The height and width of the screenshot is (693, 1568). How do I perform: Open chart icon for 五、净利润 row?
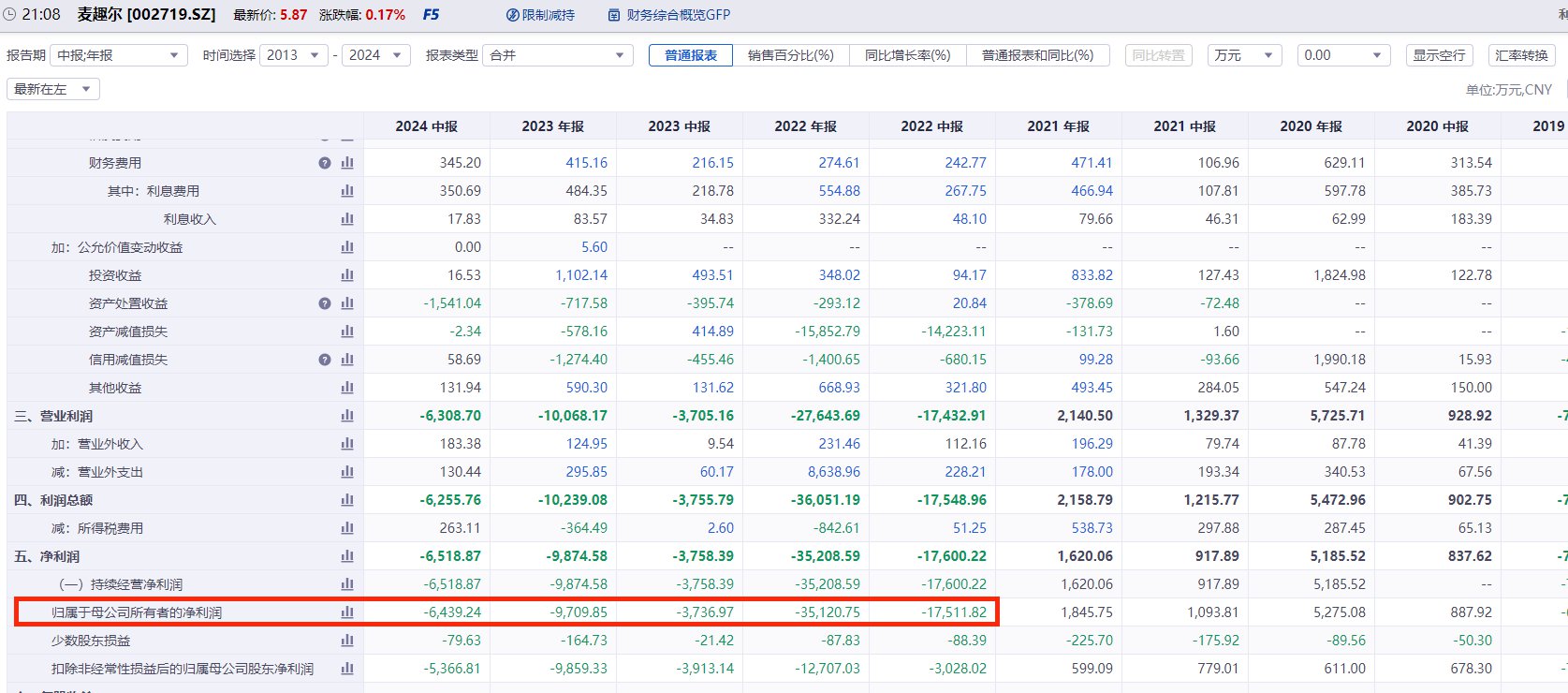point(347,556)
